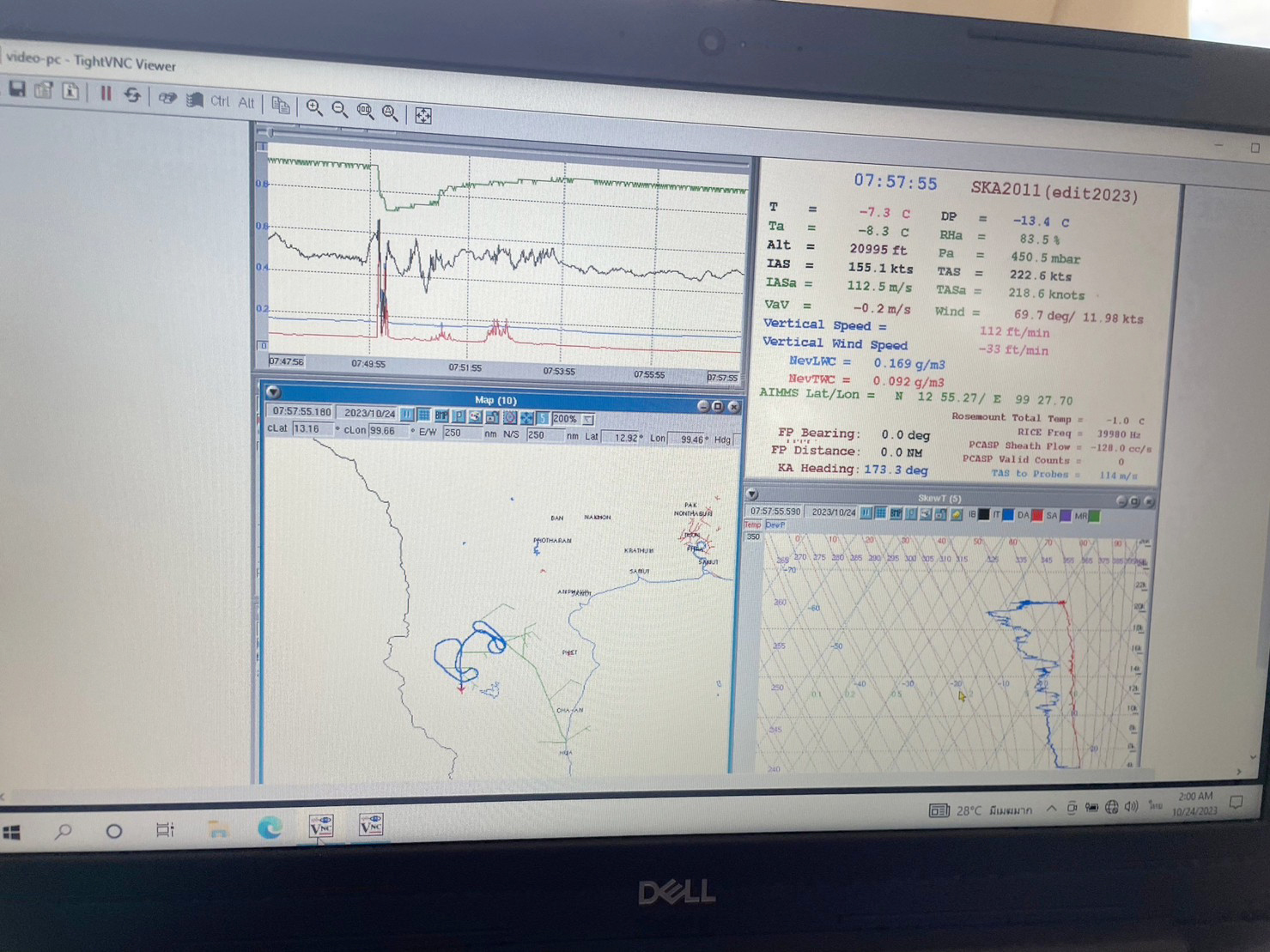1270x952 pixels.
Task: Click the circular target icon in Map toolbar
Action: tap(510, 417)
